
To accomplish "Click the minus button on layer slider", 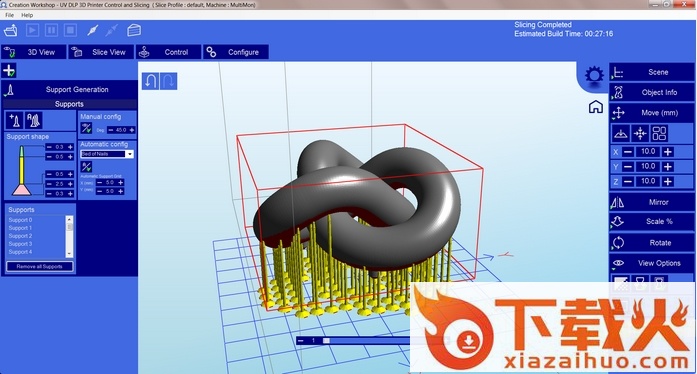I will pyautogui.click(x=301, y=341).
